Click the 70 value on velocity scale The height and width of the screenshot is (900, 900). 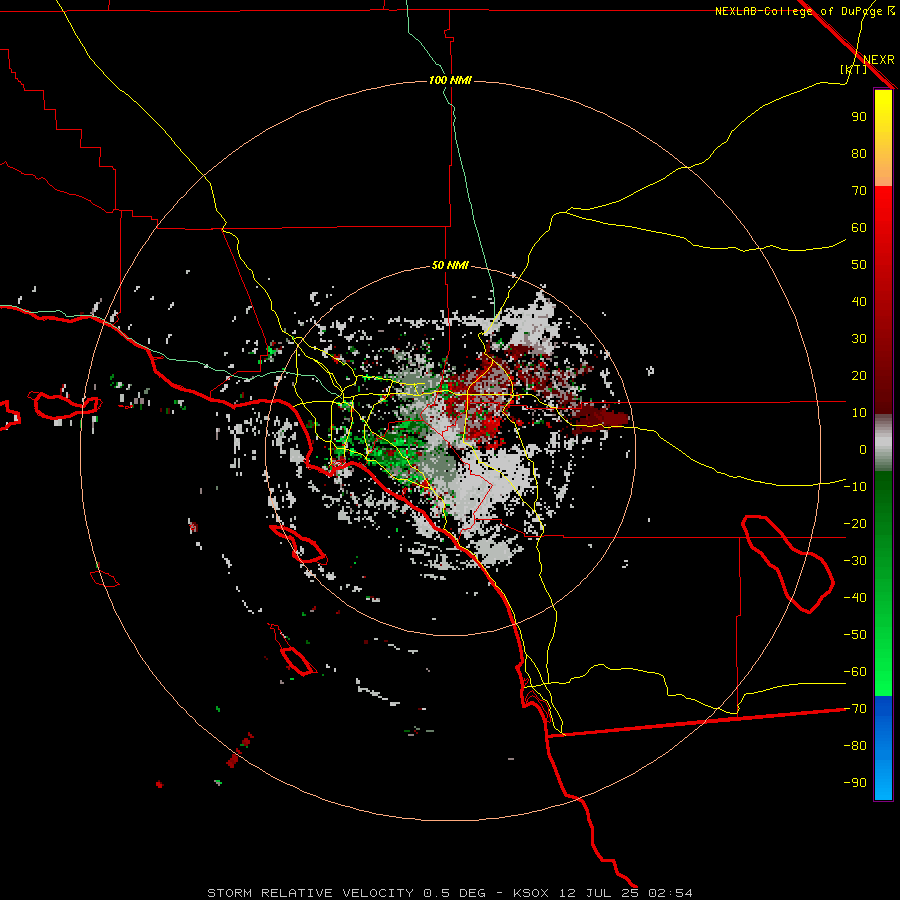coord(859,191)
